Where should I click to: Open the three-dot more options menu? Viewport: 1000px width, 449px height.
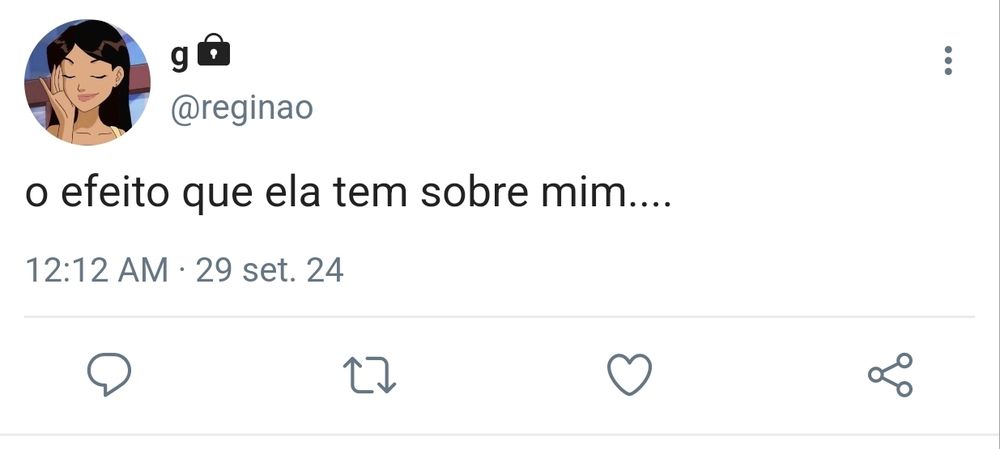948,61
